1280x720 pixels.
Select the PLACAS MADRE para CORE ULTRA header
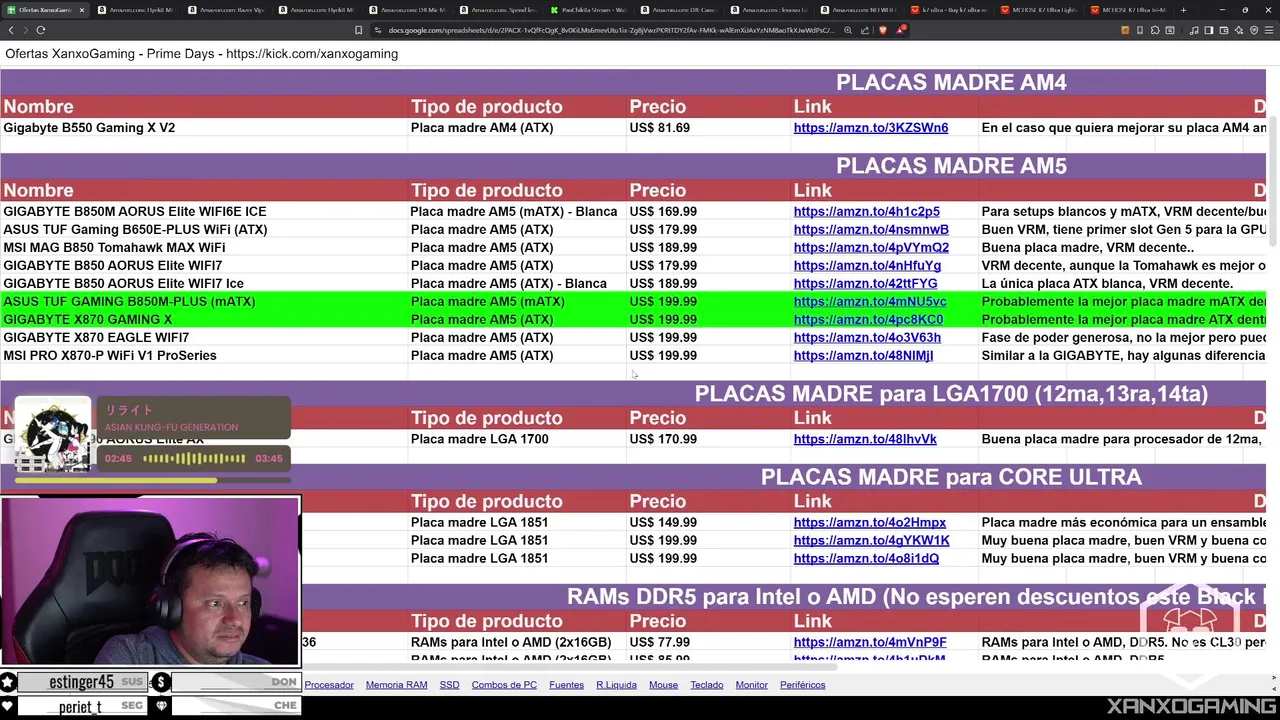coord(951,477)
